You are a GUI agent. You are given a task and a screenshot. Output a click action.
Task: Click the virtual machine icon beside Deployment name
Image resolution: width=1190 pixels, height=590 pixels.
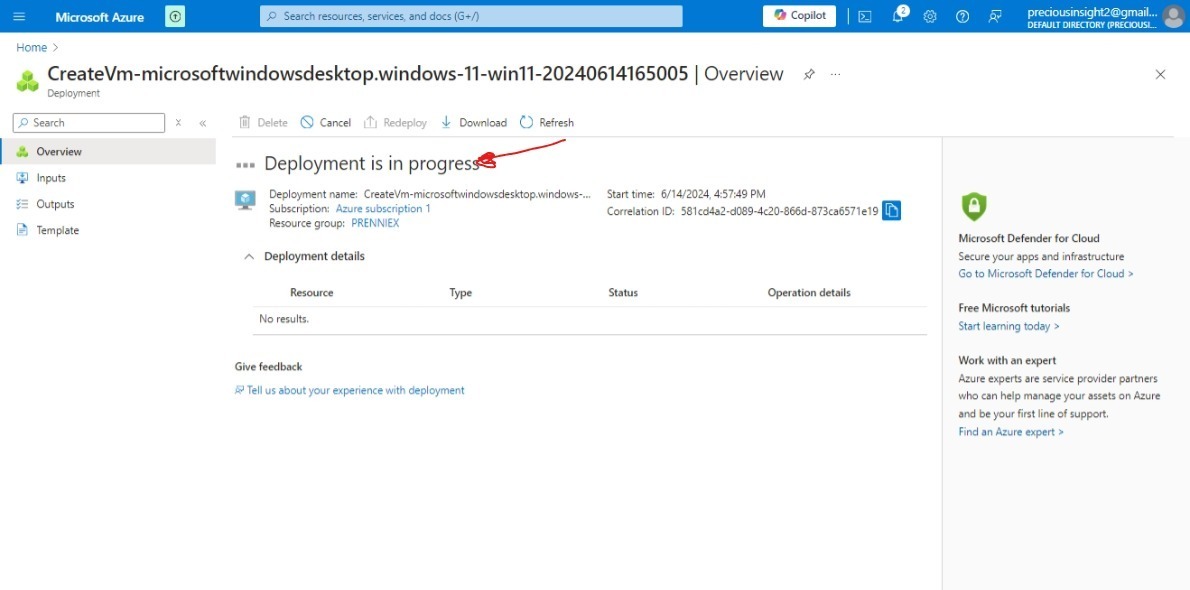point(245,200)
